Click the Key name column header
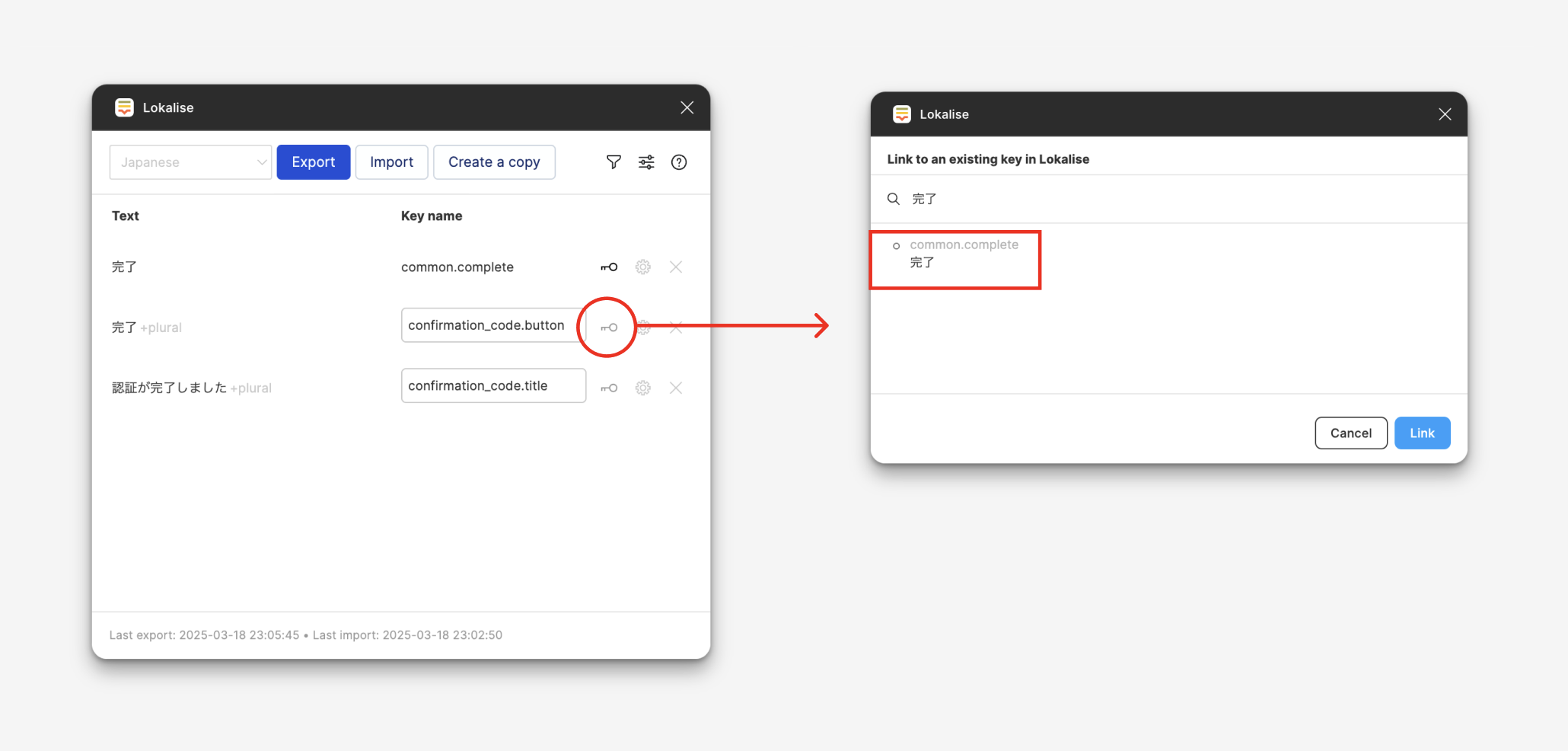This screenshot has height=751, width=1568. [432, 216]
